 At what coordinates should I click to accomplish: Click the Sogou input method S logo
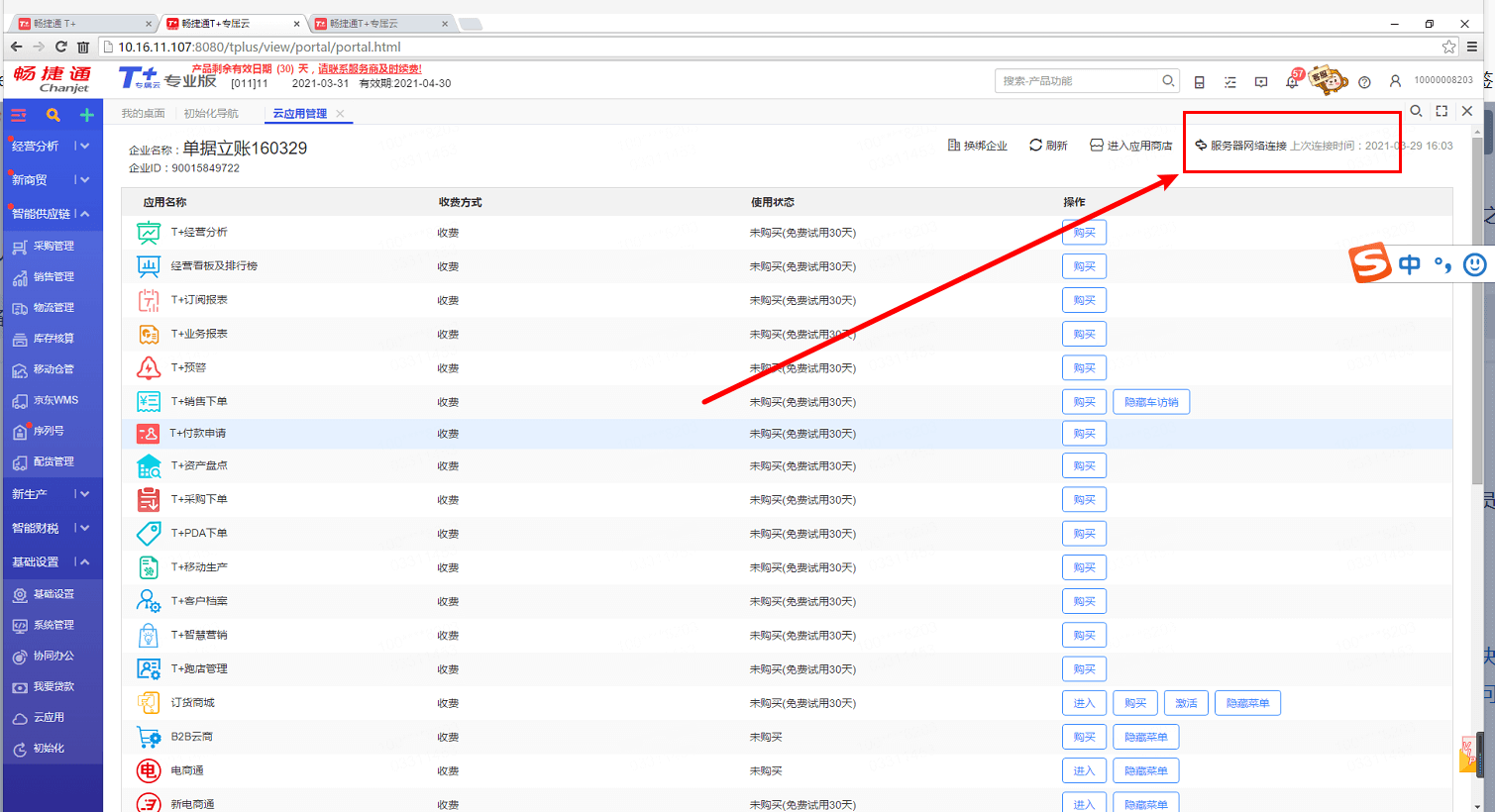pos(1371,263)
